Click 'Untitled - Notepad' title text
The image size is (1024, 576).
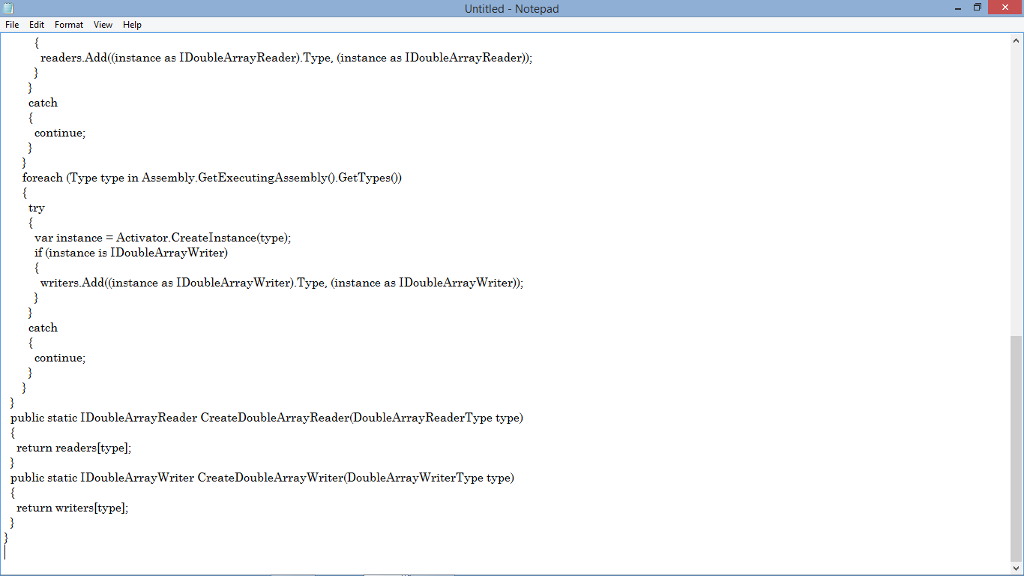click(x=511, y=8)
